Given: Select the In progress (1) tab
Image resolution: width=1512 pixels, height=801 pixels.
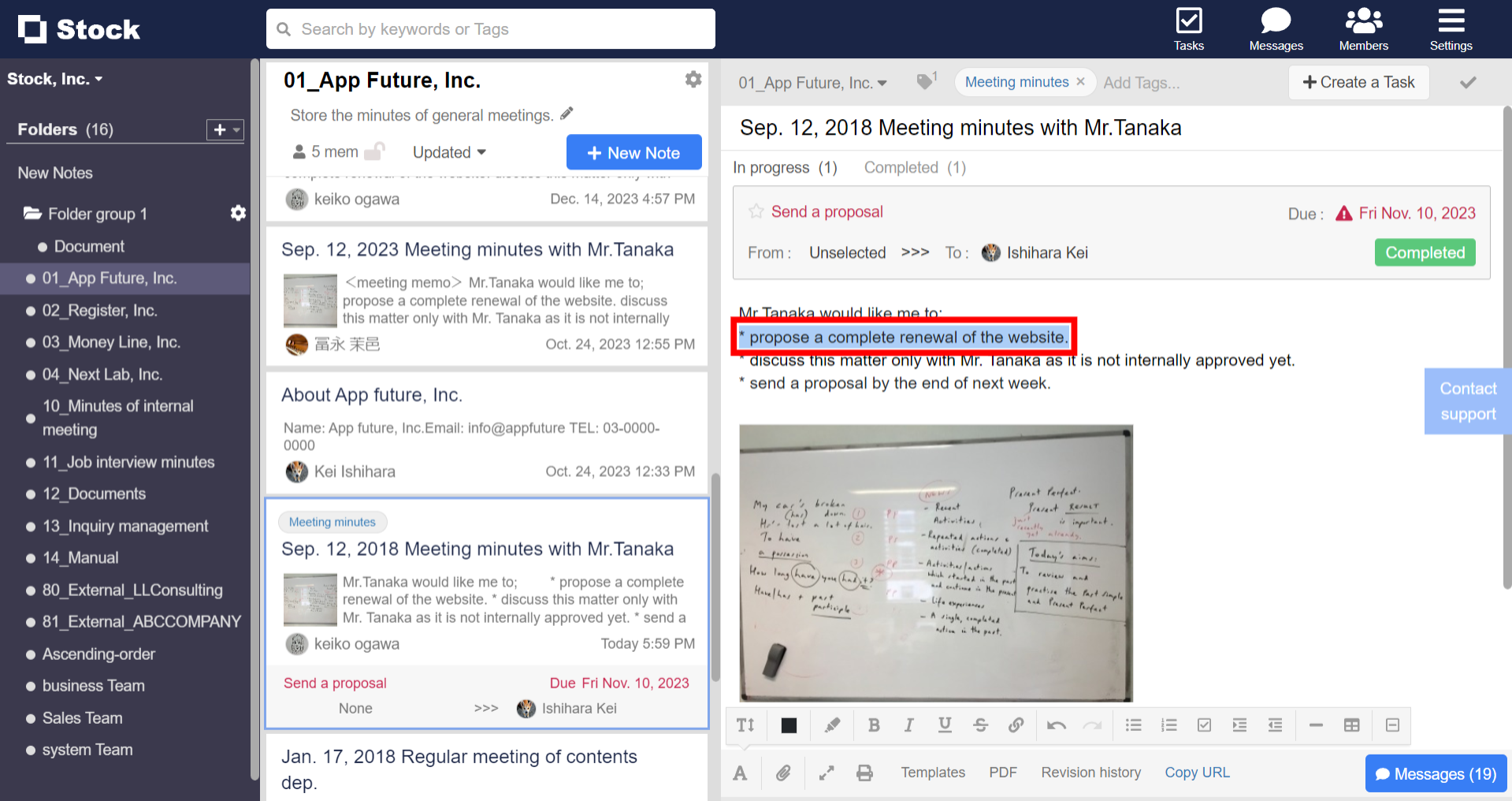Looking at the screenshot, I should (784, 167).
